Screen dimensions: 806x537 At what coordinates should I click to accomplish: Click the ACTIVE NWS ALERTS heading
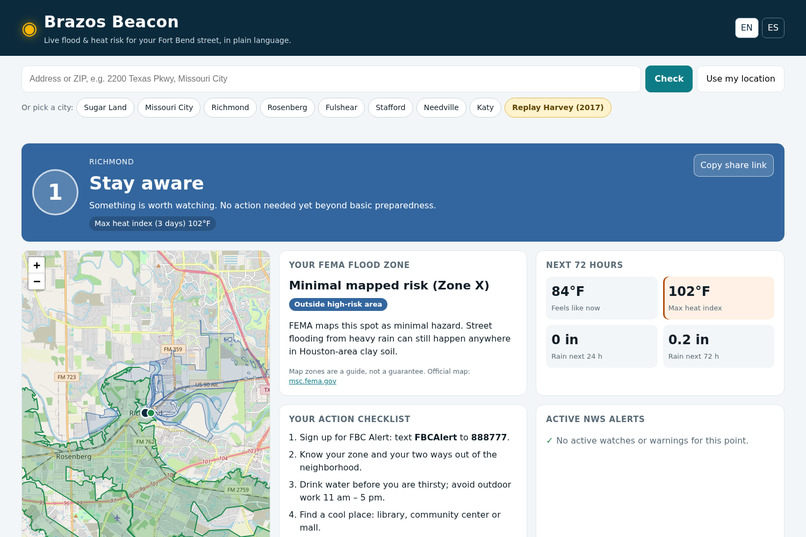pos(595,419)
